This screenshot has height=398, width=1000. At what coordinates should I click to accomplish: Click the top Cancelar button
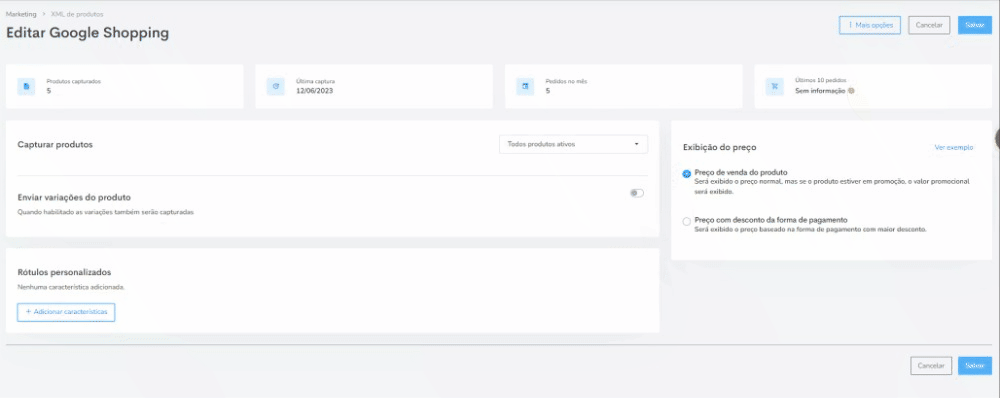(929, 25)
